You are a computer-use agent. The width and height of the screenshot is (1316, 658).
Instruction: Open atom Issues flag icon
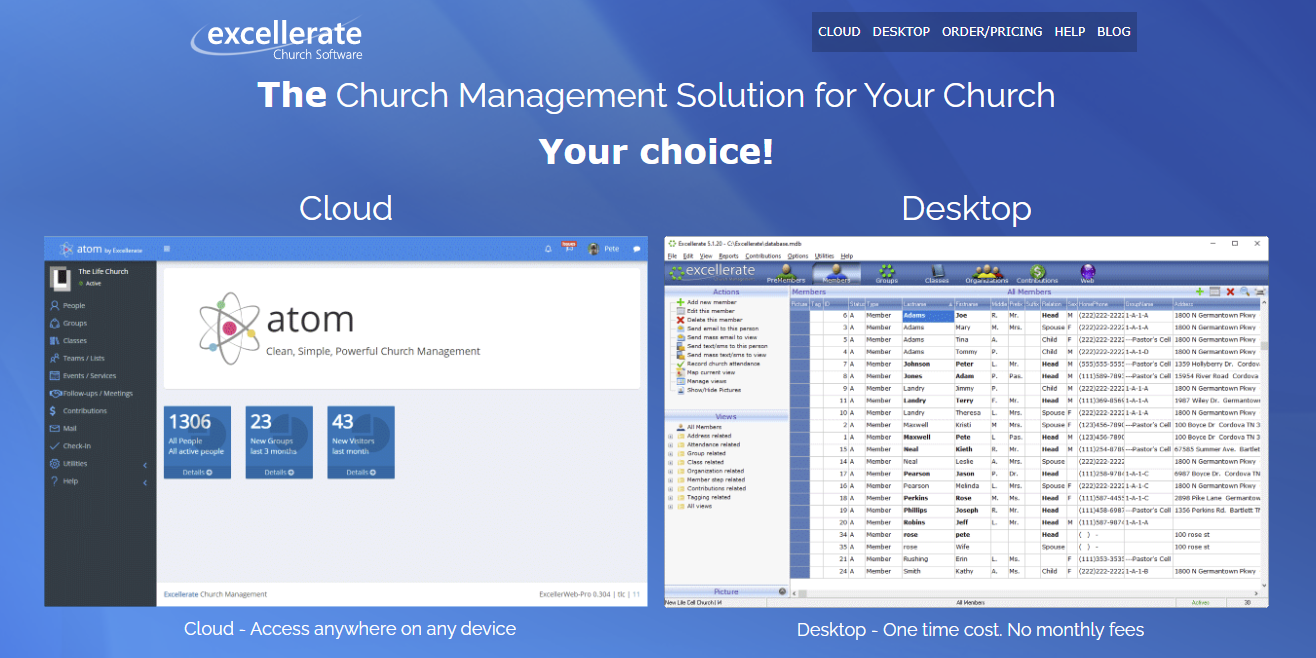coord(569,247)
